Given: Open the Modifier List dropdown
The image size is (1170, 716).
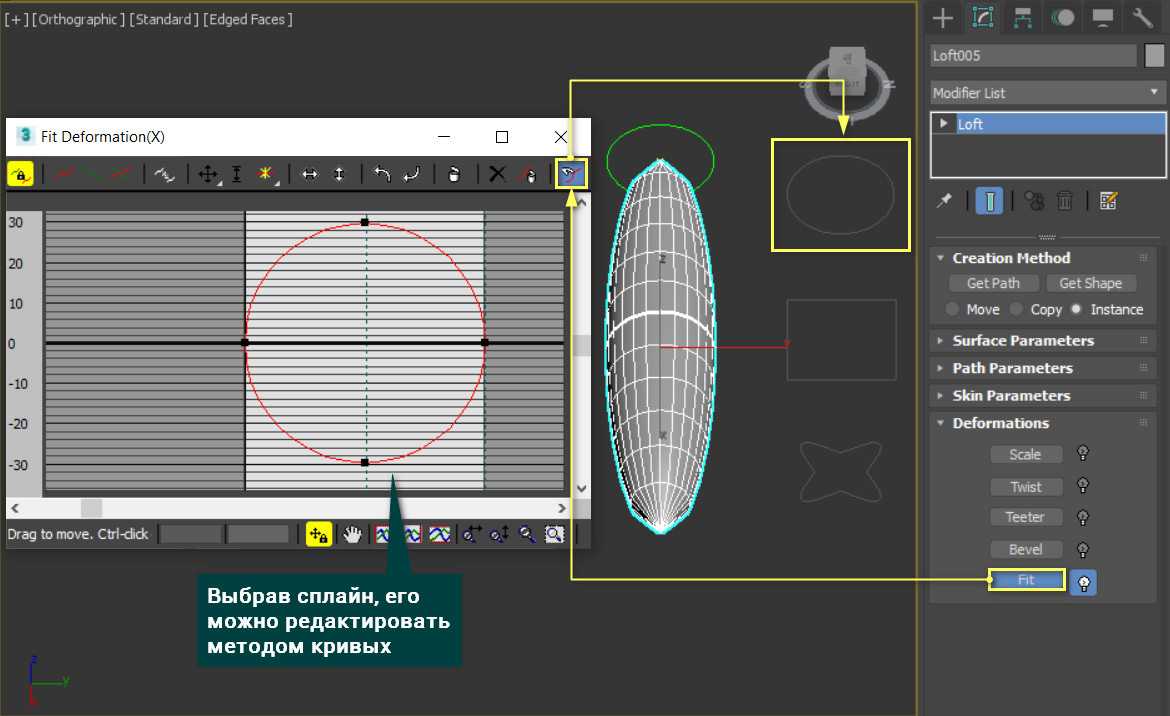Looking at the screenshot, I should [x=1048, y=93].
